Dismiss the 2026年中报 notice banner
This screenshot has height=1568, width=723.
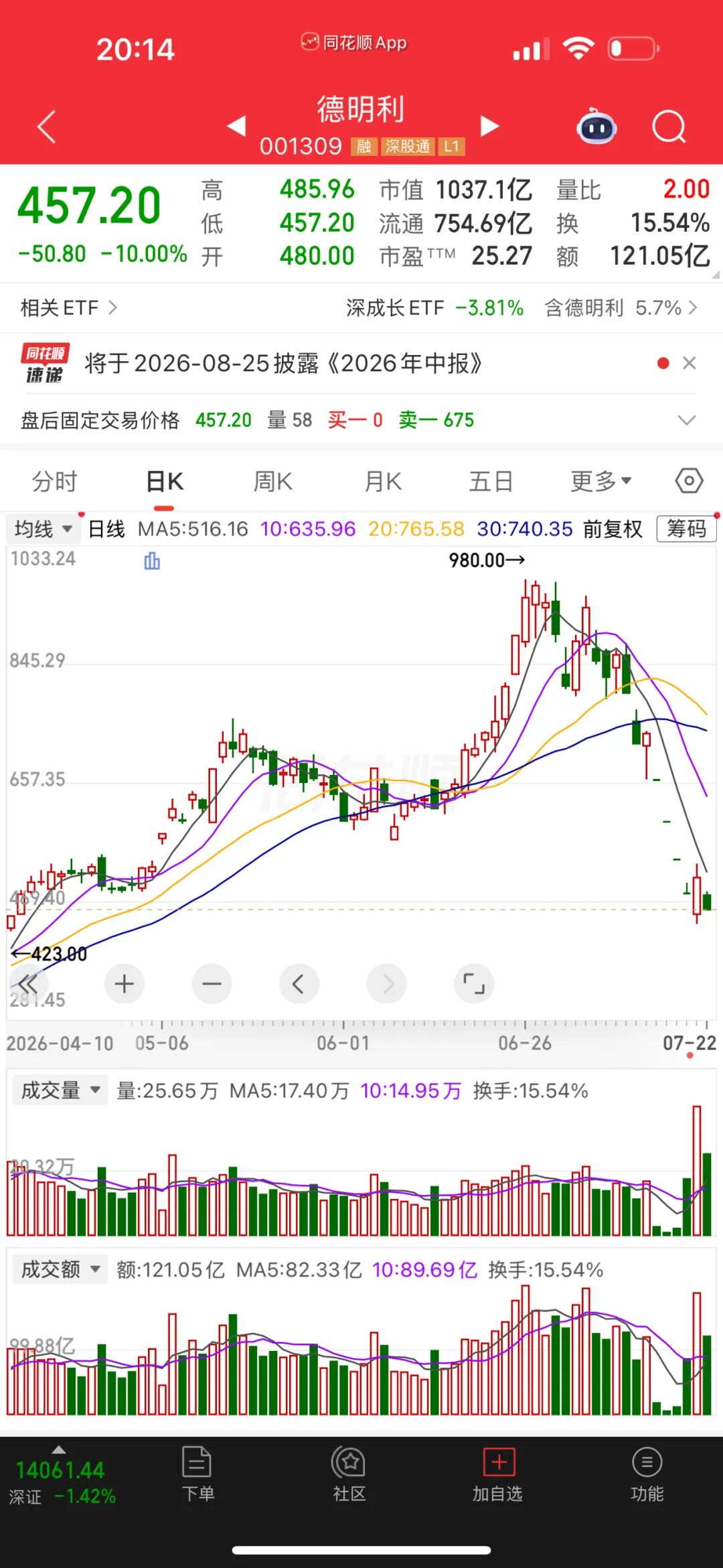click(690, 363)
